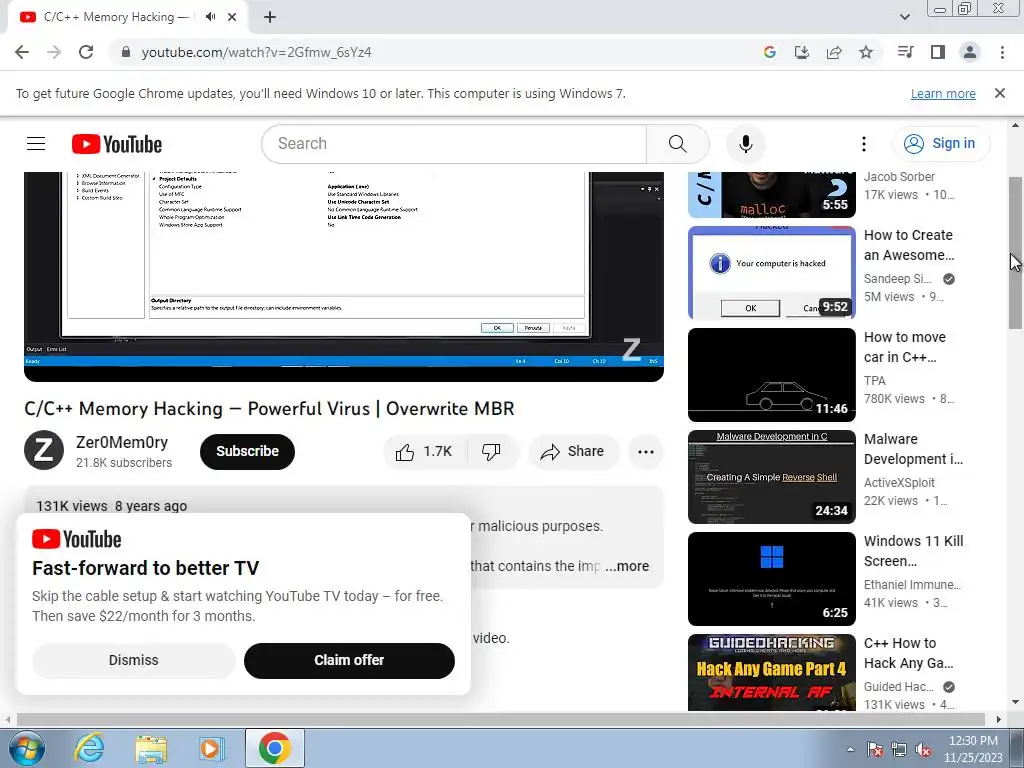Screen dimensions: 1024x768
Task: Go back with the browser back arrow
Action: tap(22, 52)
